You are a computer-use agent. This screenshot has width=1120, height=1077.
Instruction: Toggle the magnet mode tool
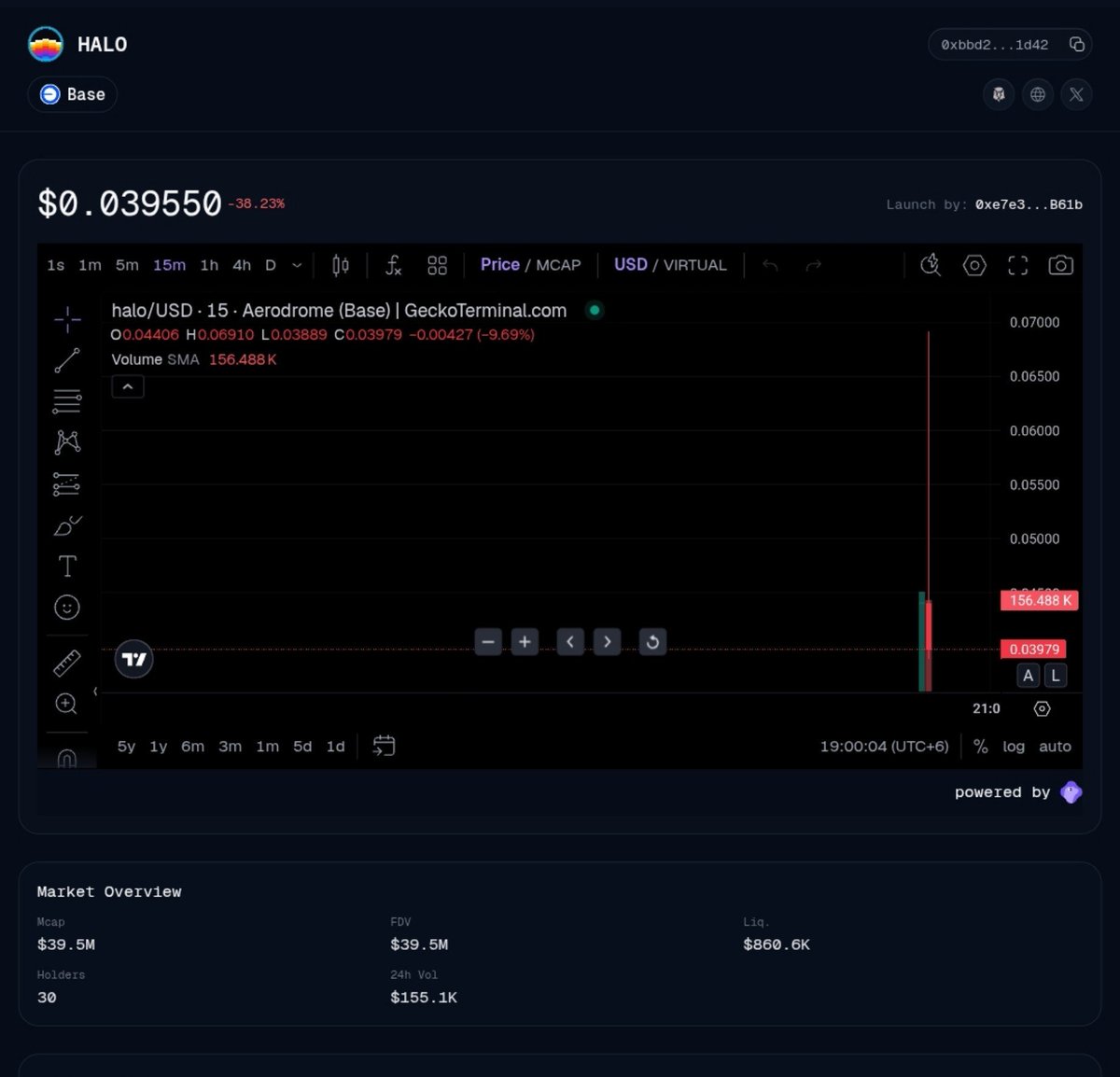pos(67,758)
